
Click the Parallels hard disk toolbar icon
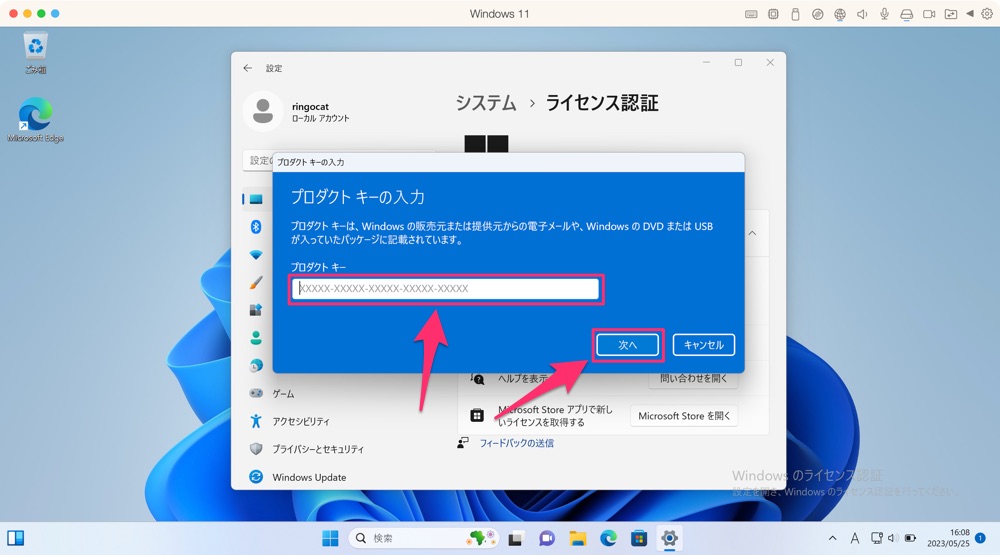click(x=906, y=14)
